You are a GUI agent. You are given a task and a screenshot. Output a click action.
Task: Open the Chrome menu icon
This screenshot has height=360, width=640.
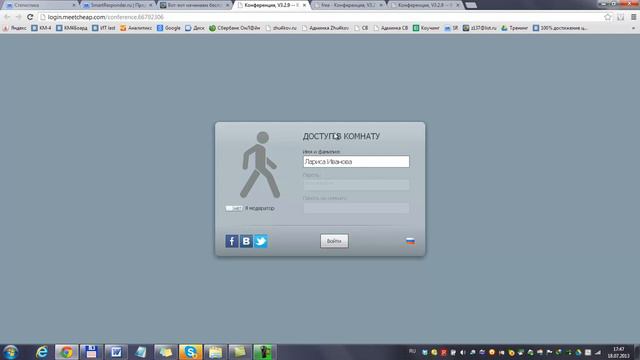click(633, 17)
